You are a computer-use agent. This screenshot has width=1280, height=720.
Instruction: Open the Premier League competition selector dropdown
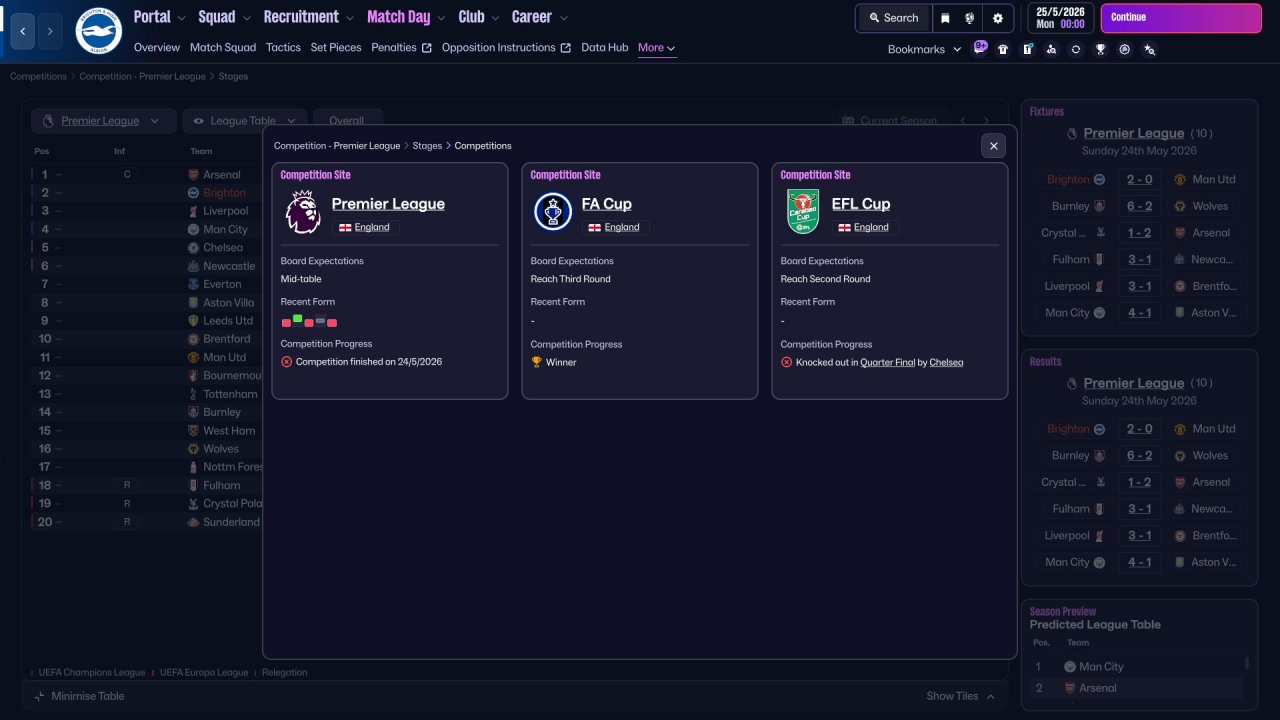tap(104, 121)
